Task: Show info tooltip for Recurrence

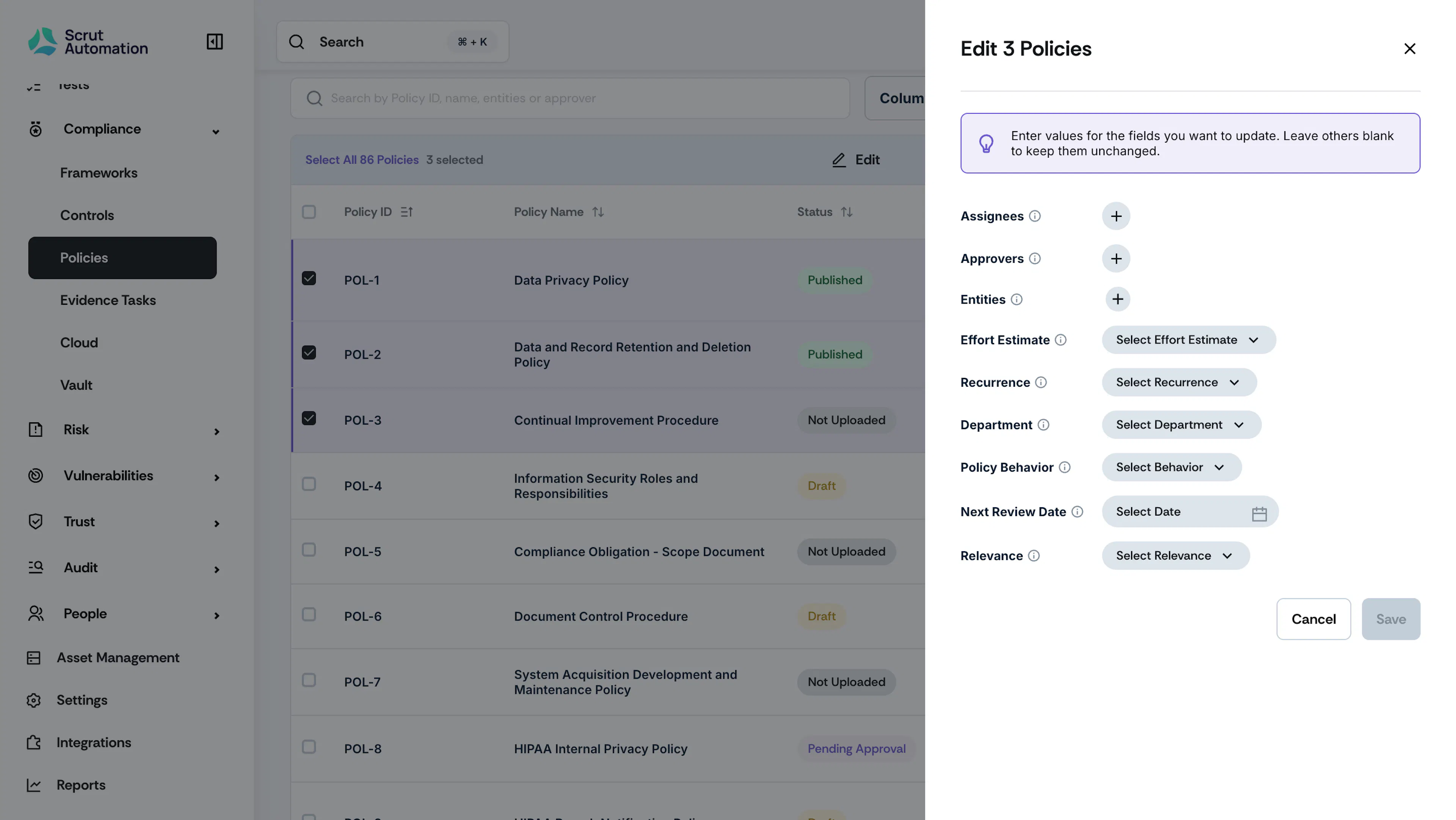Action: click(1040, 383)
